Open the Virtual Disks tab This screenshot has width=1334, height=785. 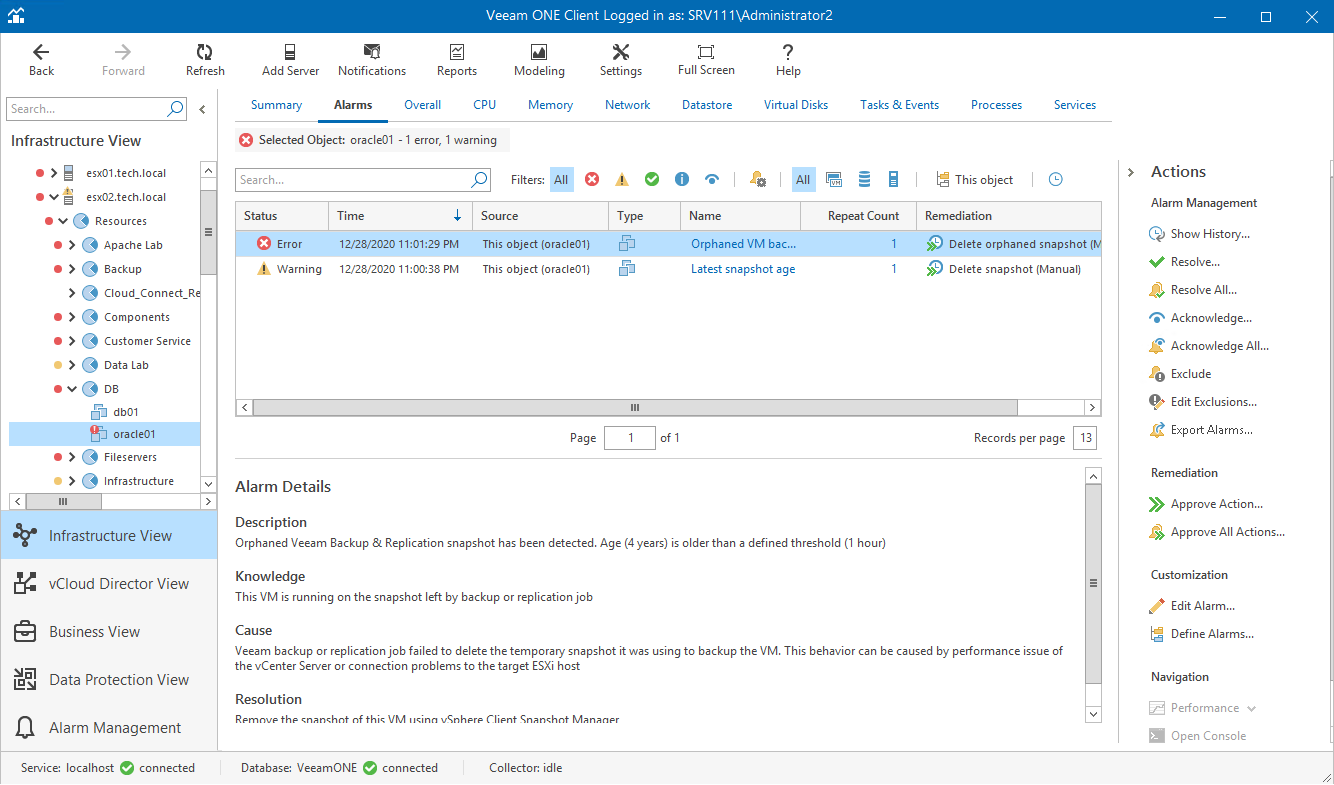coord(796,105)
